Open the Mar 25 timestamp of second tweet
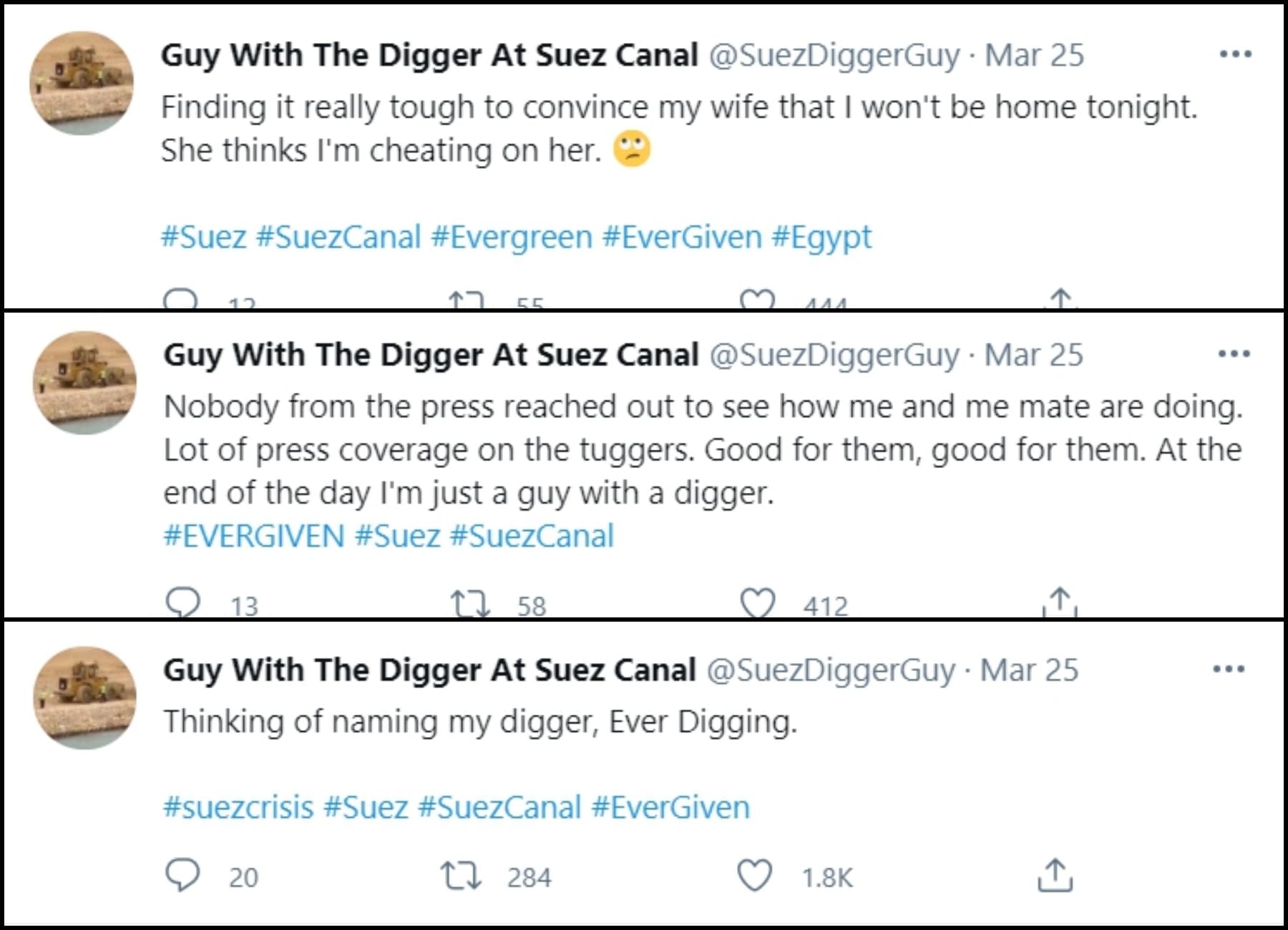Viewport: 1288px width, 930px height. pos(1034,355)
